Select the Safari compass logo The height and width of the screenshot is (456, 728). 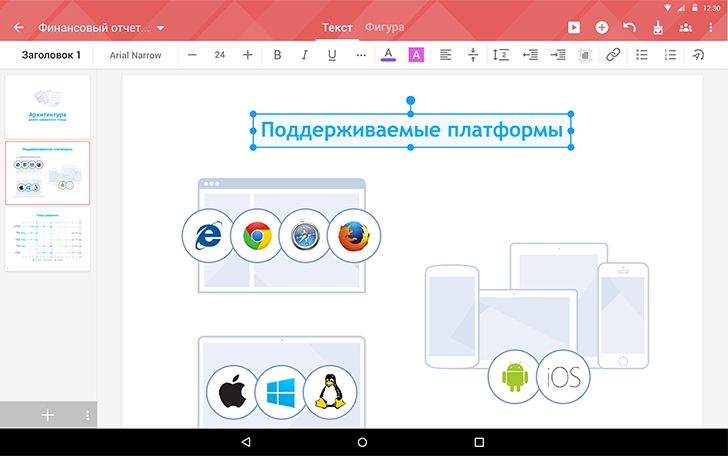coord(305,235)
